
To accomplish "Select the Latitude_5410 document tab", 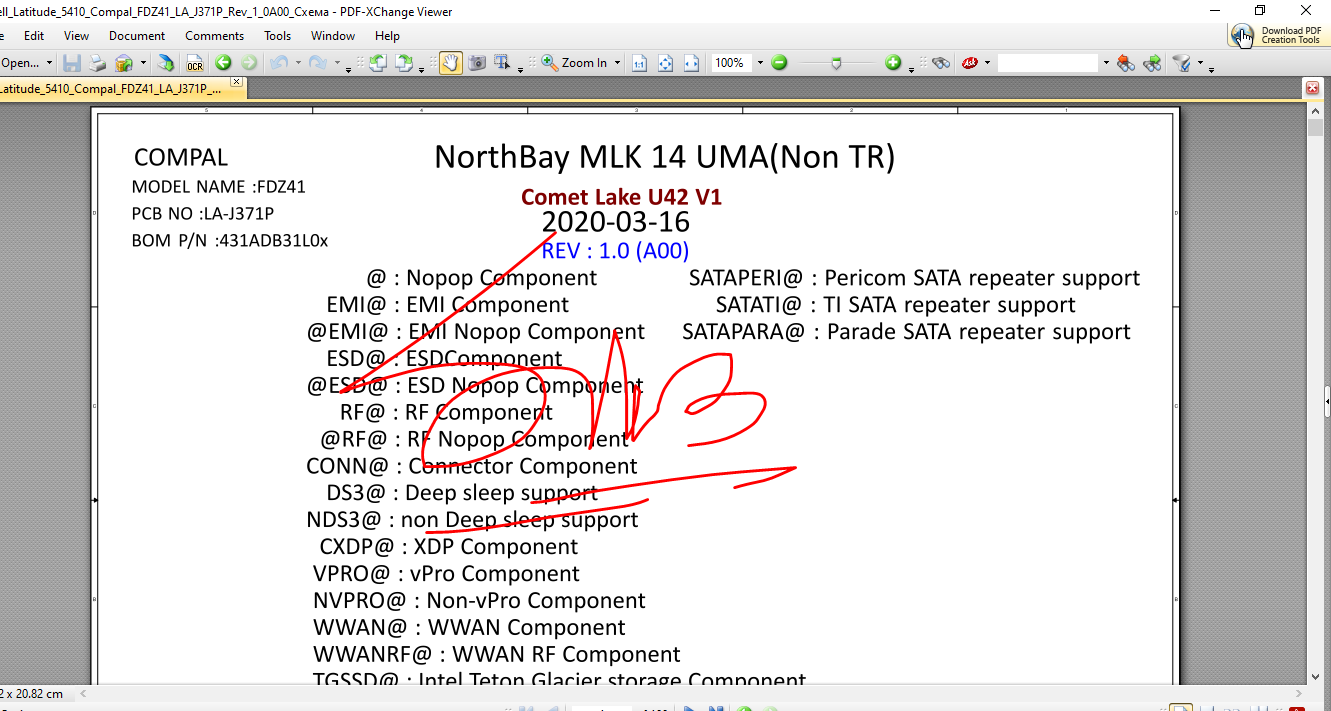I will [x=111, y=89].
